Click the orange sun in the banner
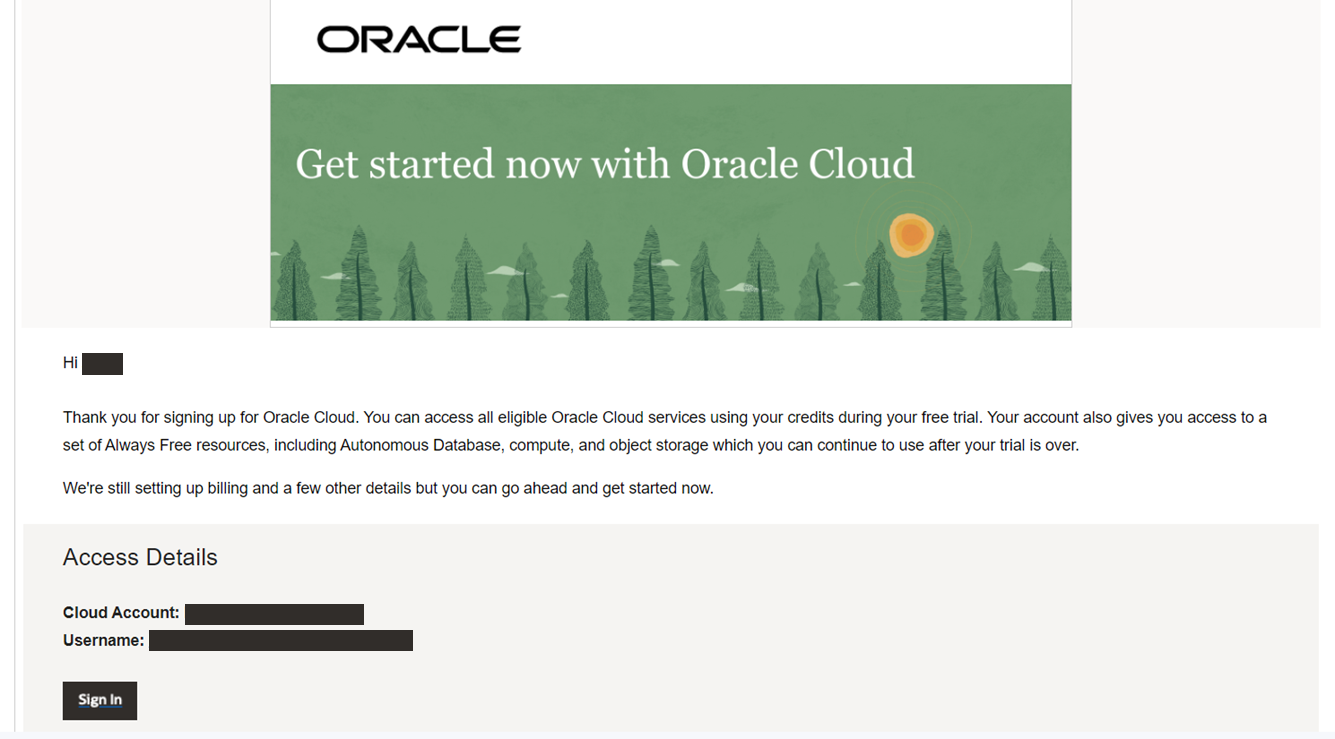 point(911,236)
